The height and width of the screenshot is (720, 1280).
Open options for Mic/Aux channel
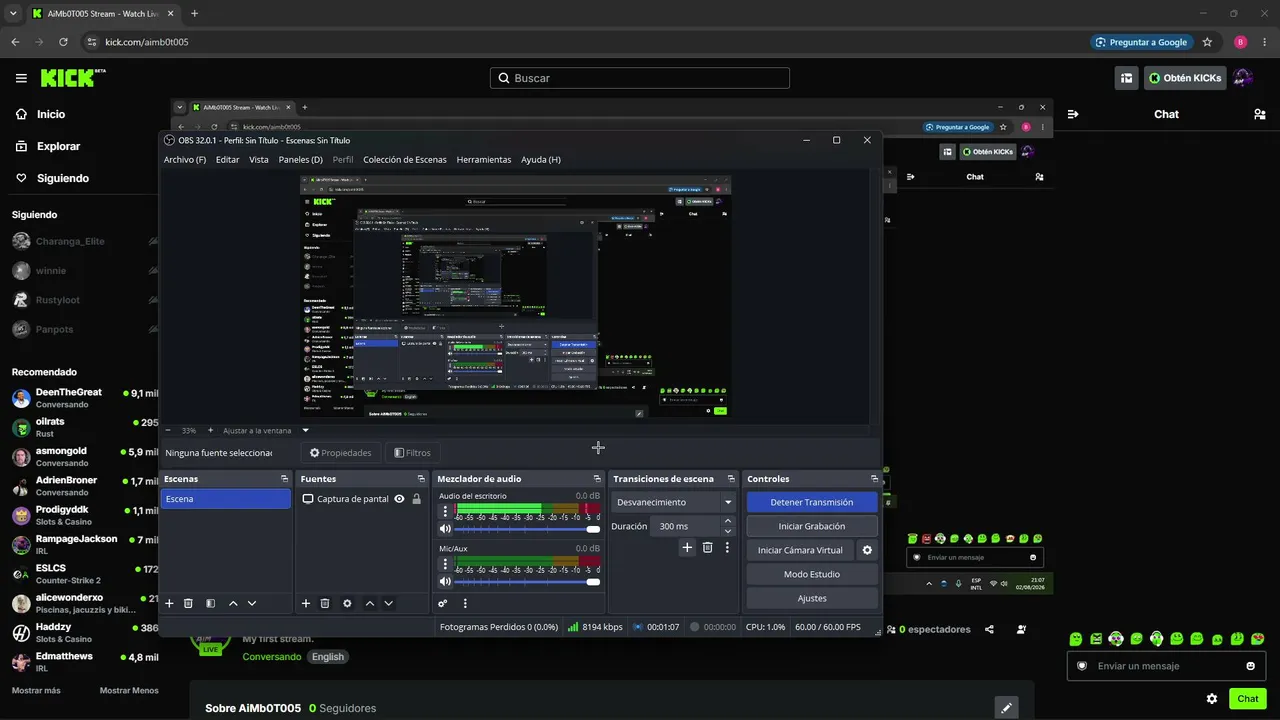(446, 563)
